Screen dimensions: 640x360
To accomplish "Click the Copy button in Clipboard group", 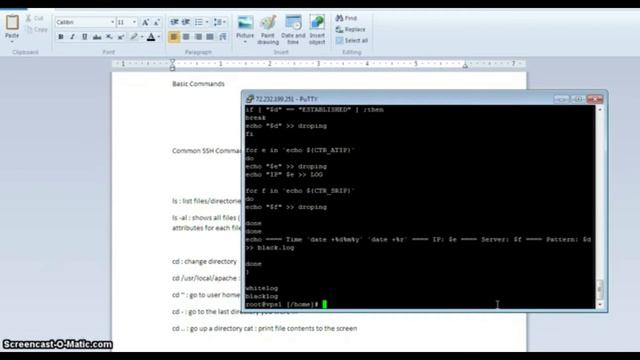I will (36, 29).
